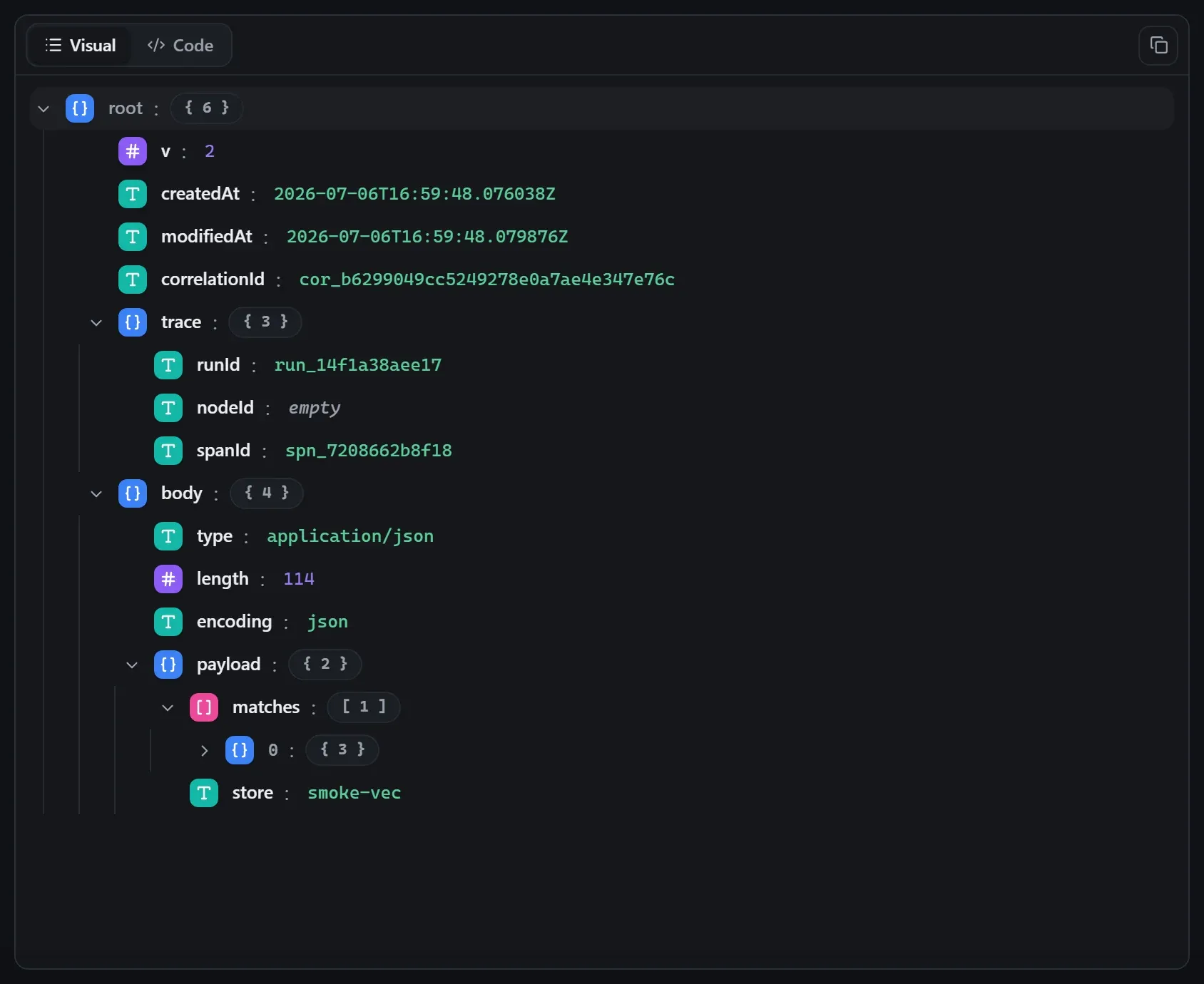Click the runId key label
The image size is (1204, 984).
click(218, 365)
